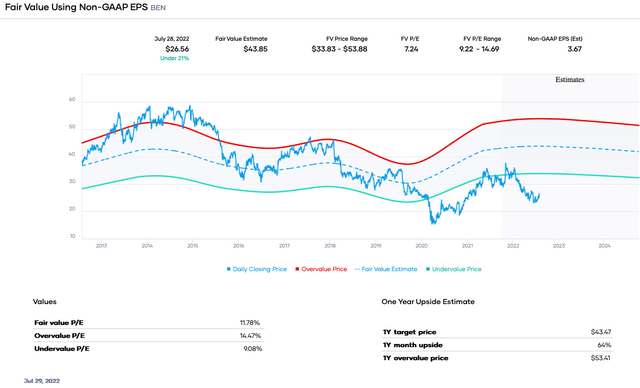Select the Fair value P/E row
Screen dimensions: 640x388
149,323
